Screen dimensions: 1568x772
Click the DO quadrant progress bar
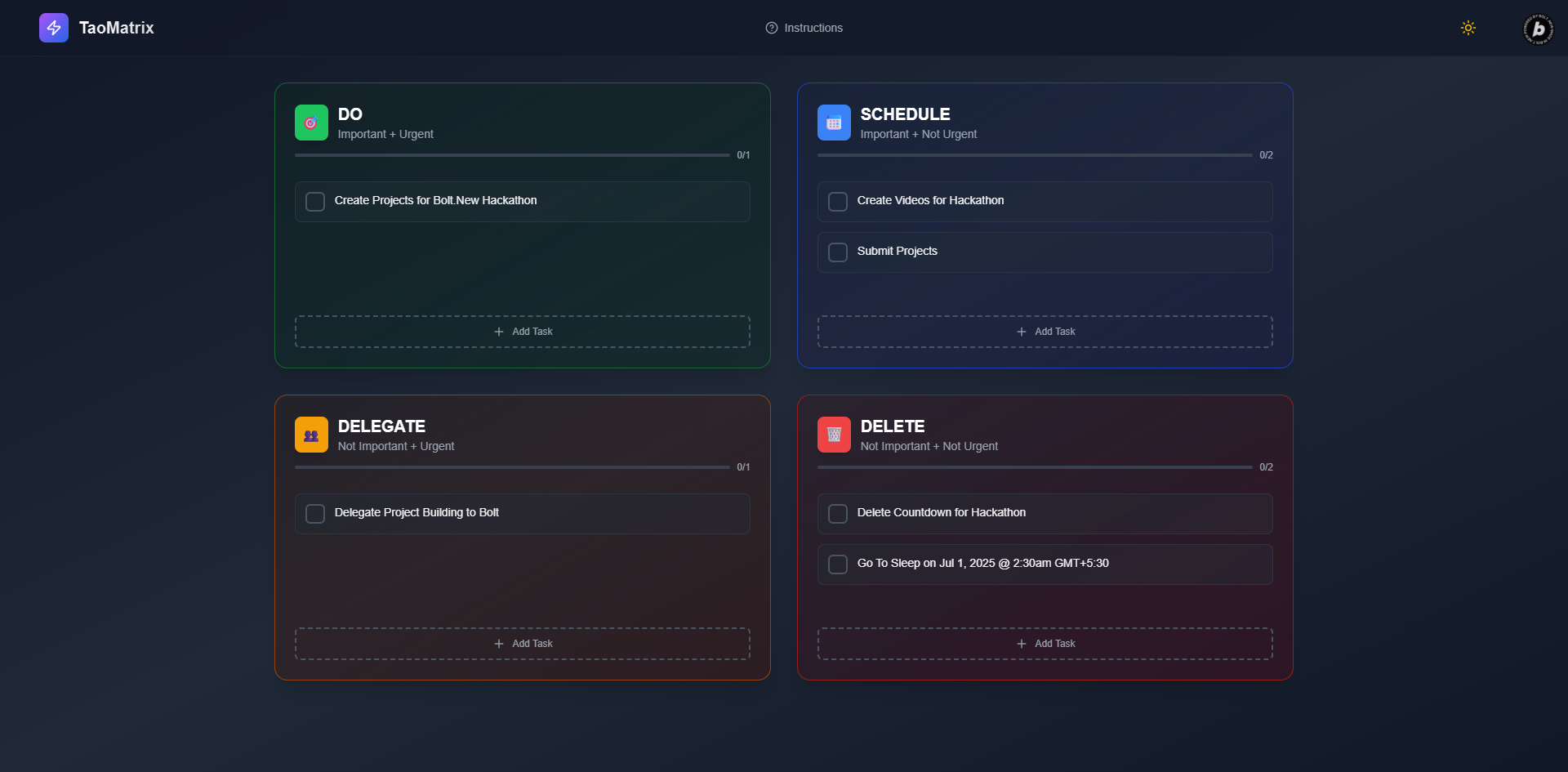pyautogui.click(x=513, y=154)
